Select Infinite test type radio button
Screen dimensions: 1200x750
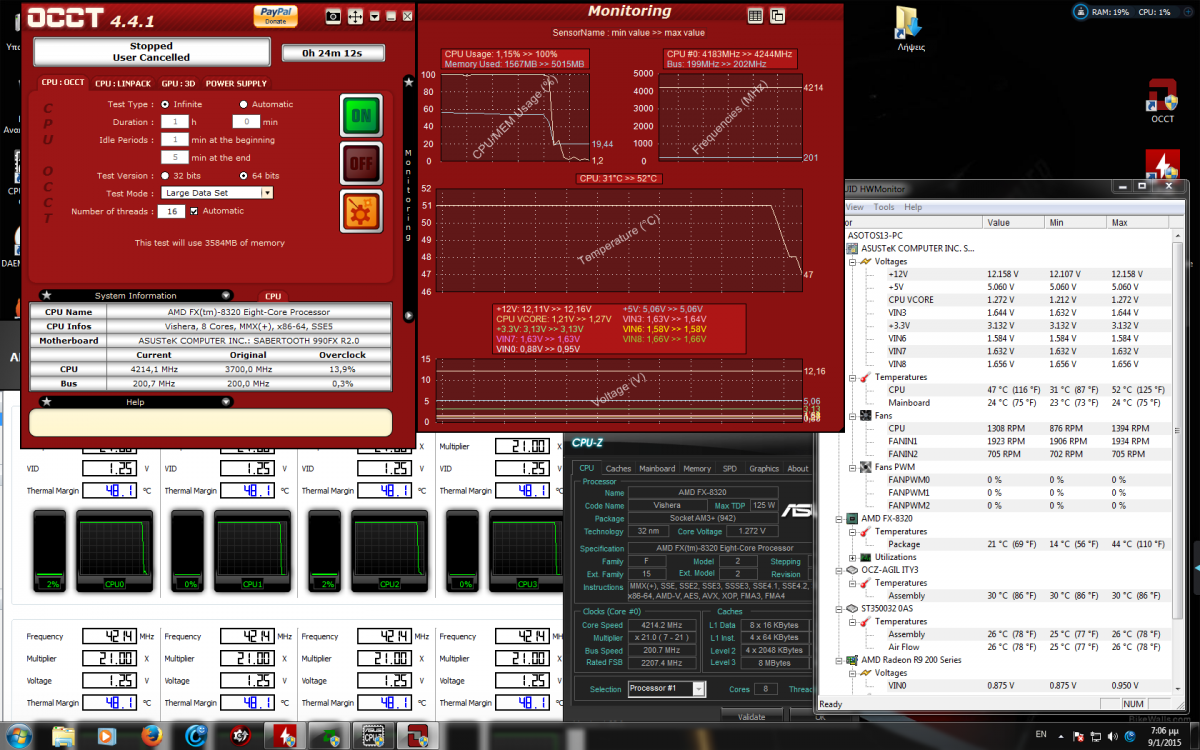(165, 104)
